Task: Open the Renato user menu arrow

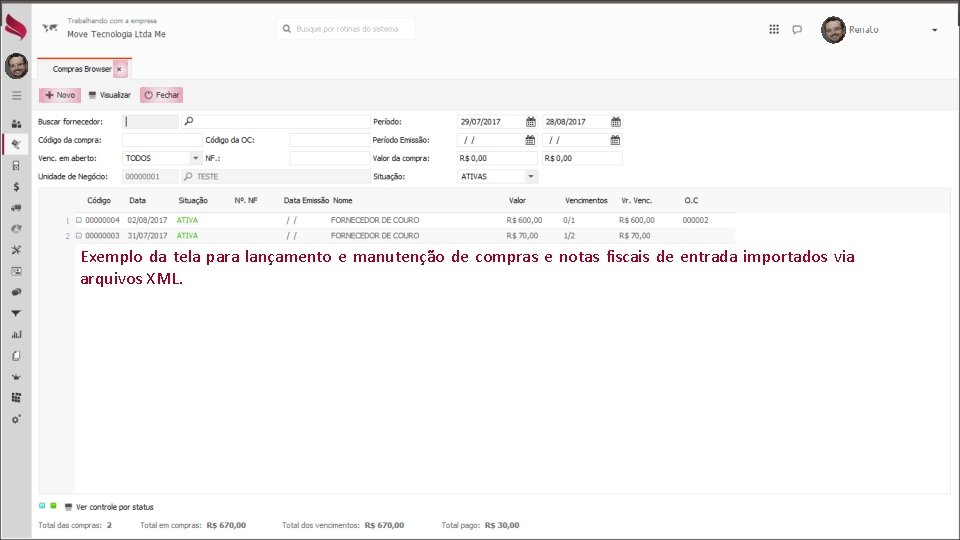Action: click(935, 30)
